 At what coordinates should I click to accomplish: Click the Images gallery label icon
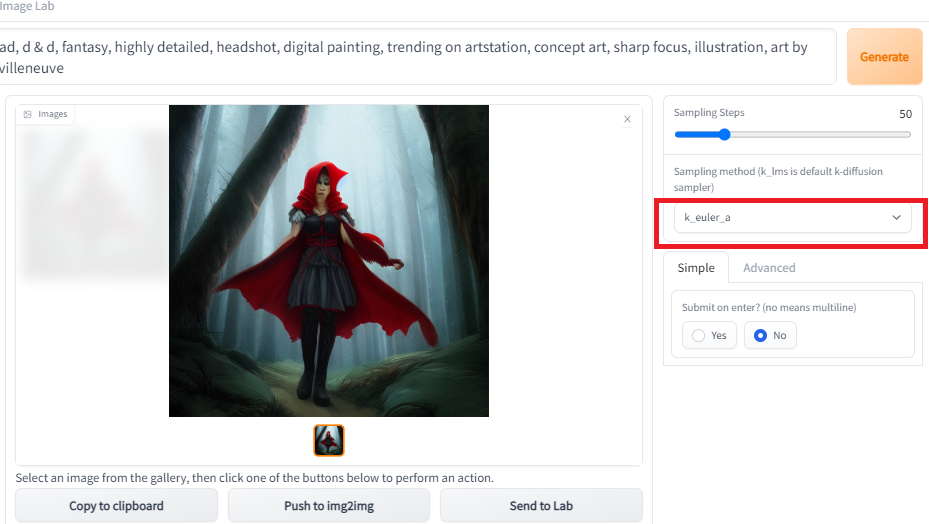pos(27,114)
